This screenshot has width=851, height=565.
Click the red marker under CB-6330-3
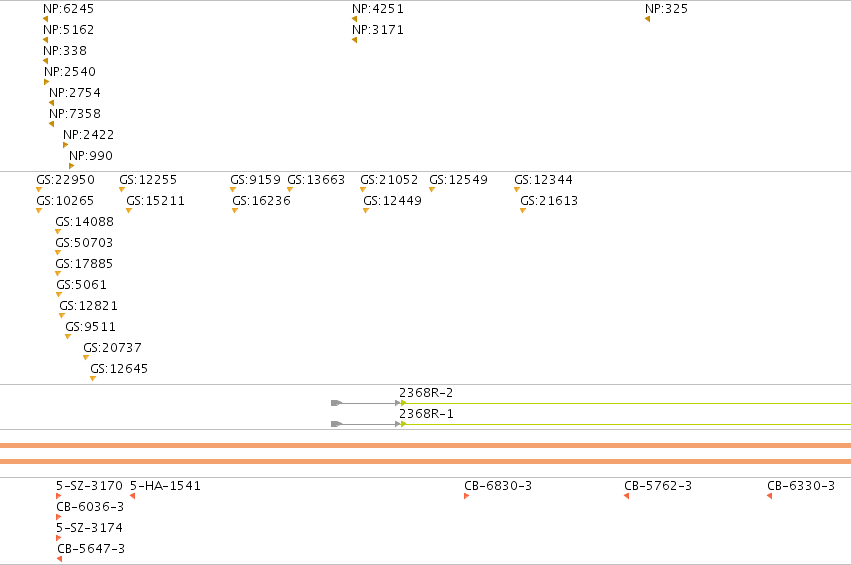(x=770, y=496)
